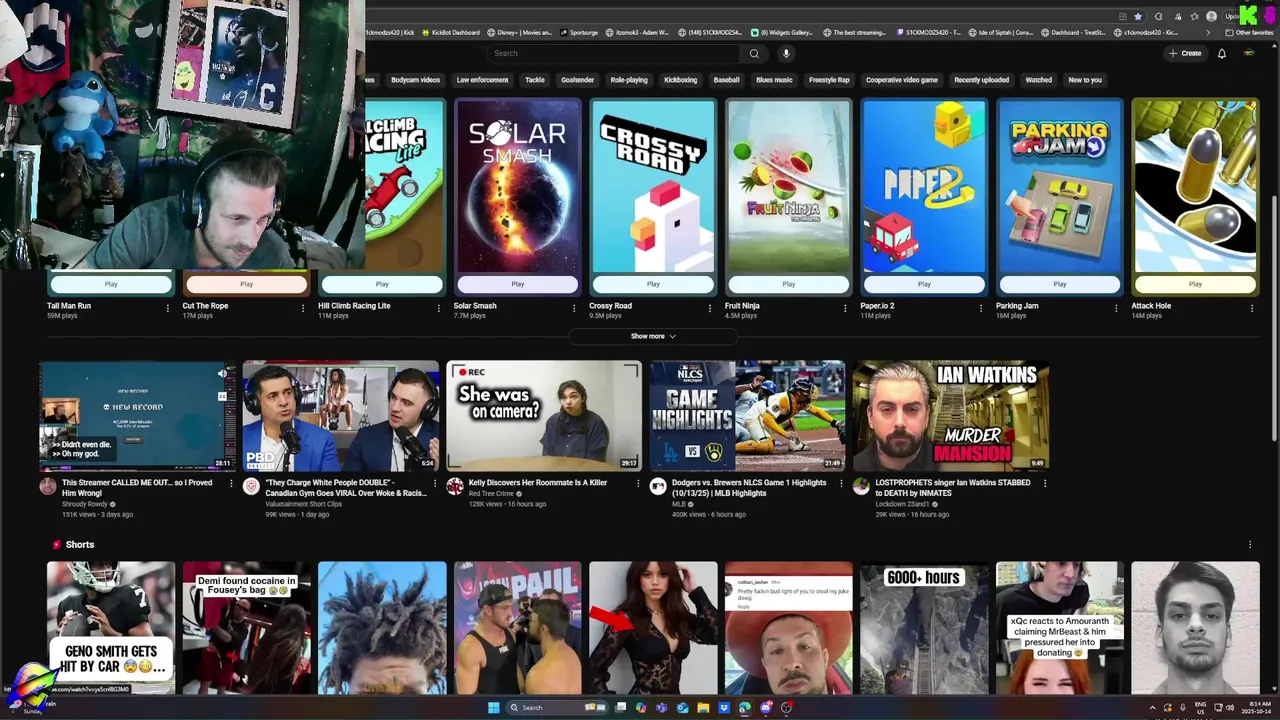Open File Explorer from the taskbar
This screenshot has width=1280, height=720.
point(703,708)
